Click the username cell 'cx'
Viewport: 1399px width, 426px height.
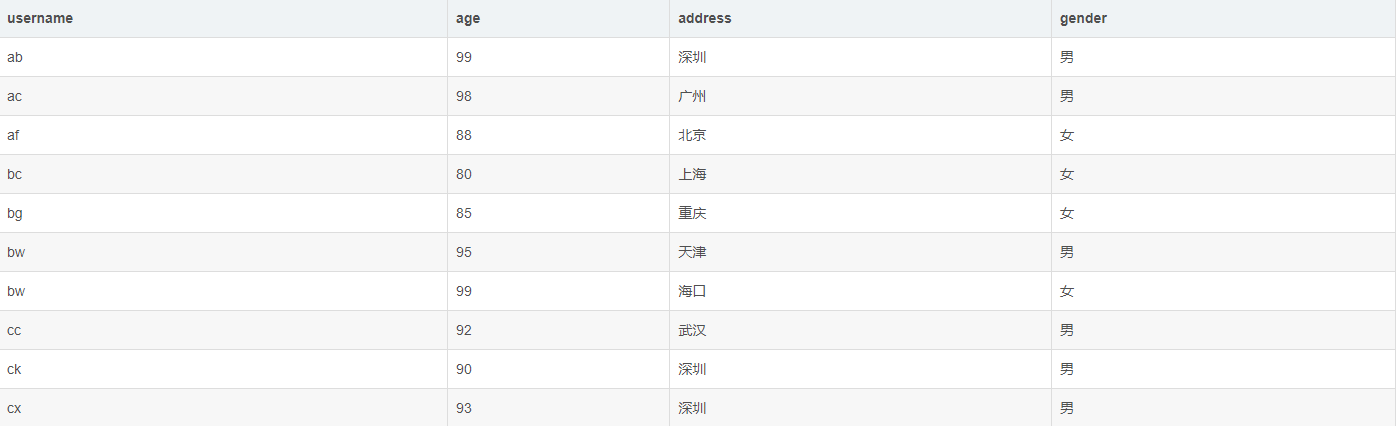click(14, 408)
